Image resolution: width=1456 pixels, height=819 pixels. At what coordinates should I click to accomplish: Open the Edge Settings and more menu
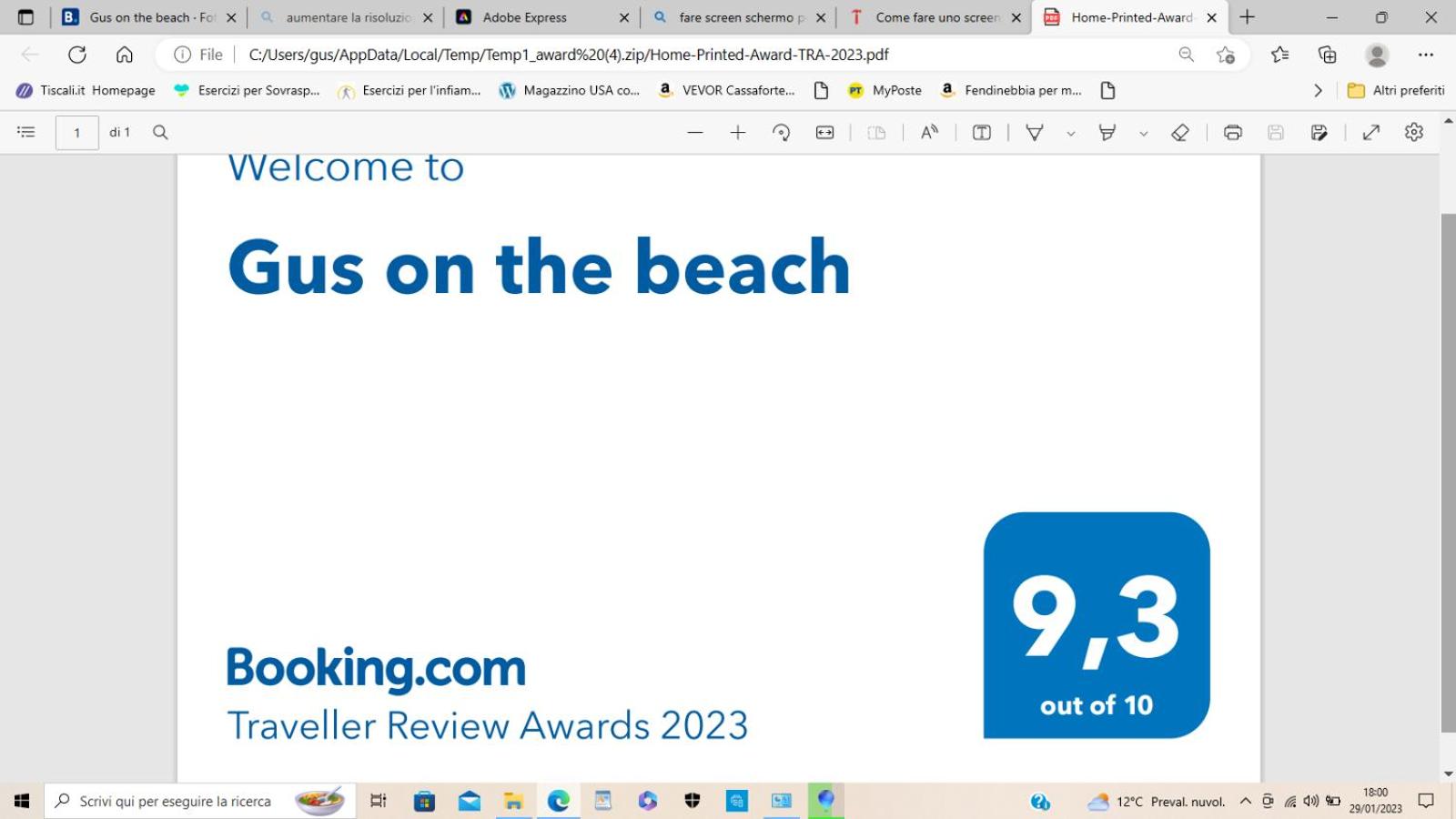click(x=1426, y=55)
